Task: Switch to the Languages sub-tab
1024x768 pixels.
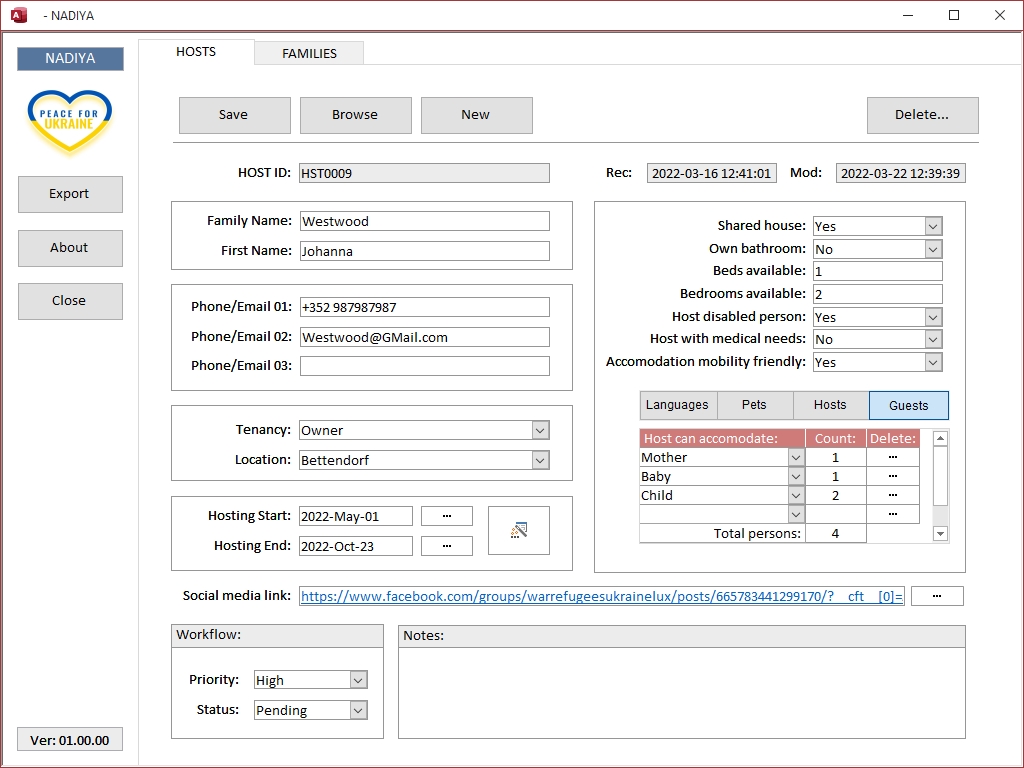Action: [x=678, y=405]
